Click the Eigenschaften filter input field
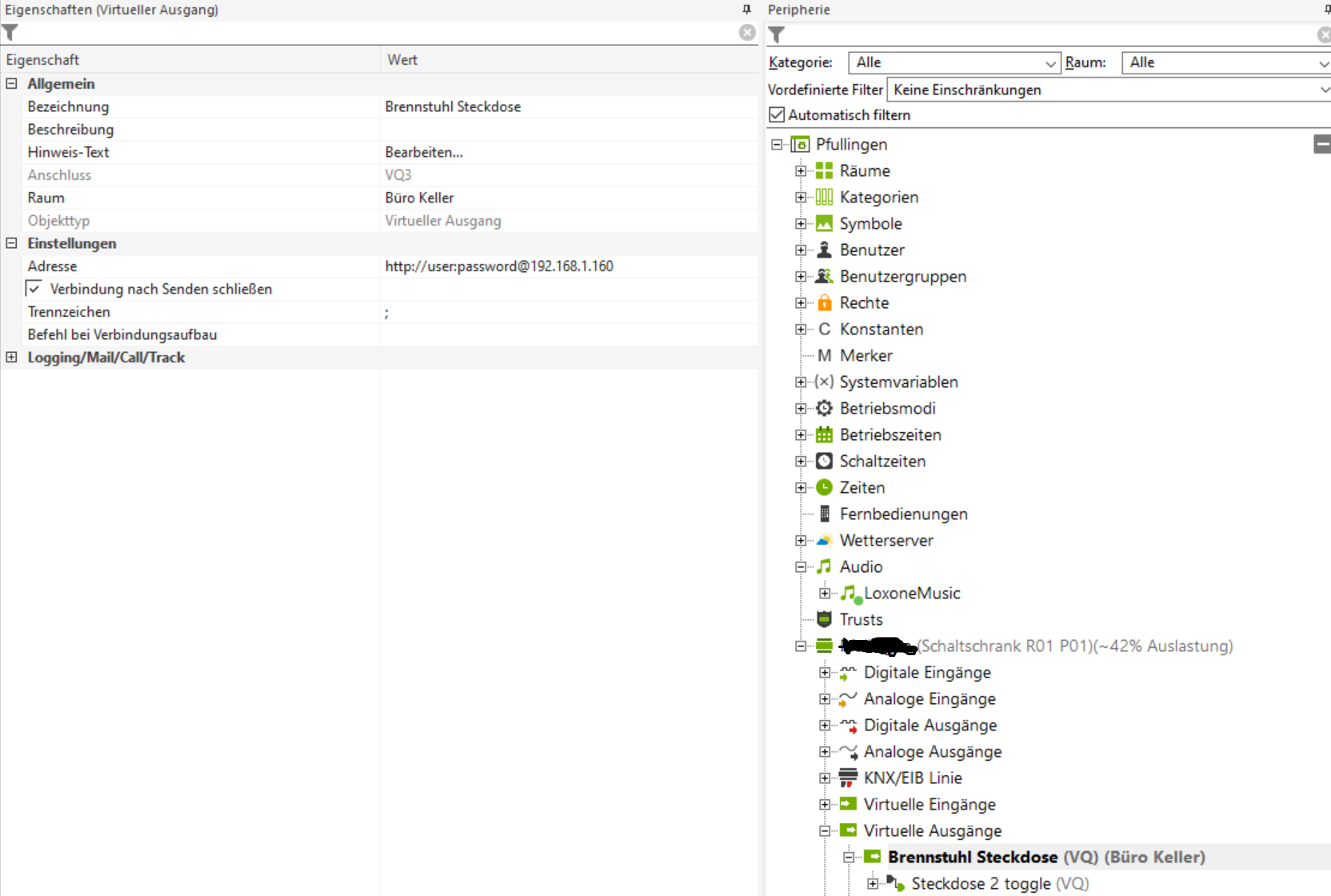The width and height of the screenshot is (1331, 896). point(378,33)
